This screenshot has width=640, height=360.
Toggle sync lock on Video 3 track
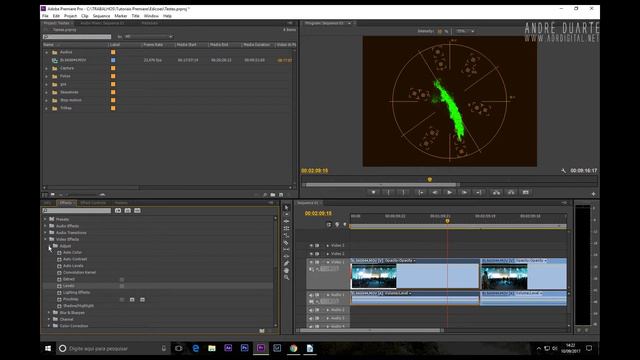tap(317, 245)
